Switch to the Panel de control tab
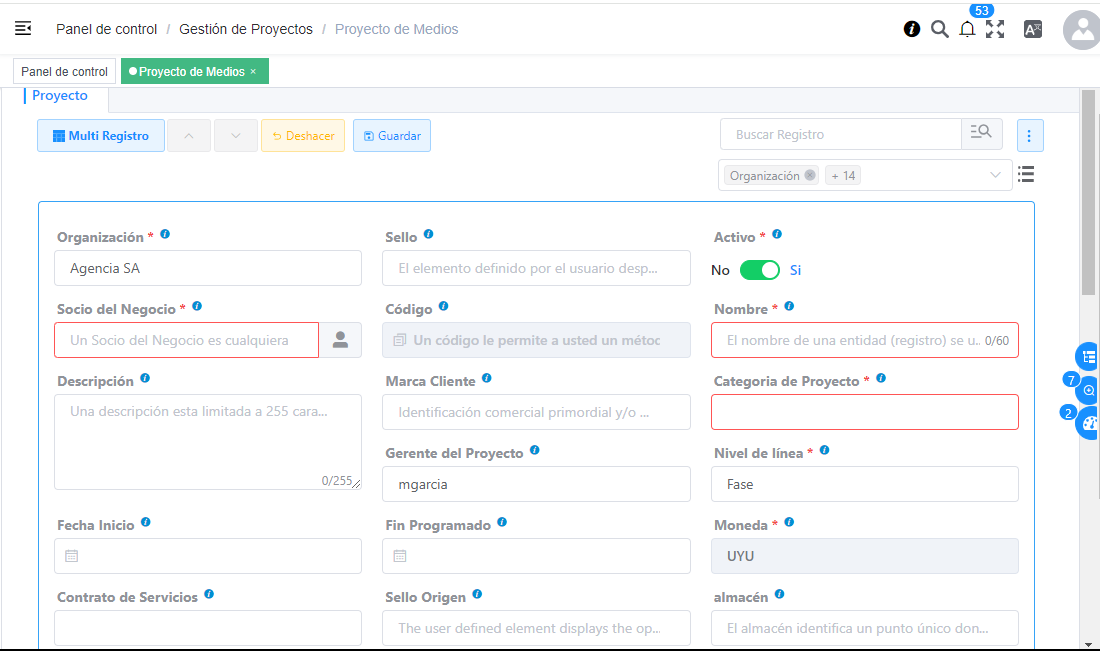The width and height of the screenshot is (1100, 651). pos(65,72)
